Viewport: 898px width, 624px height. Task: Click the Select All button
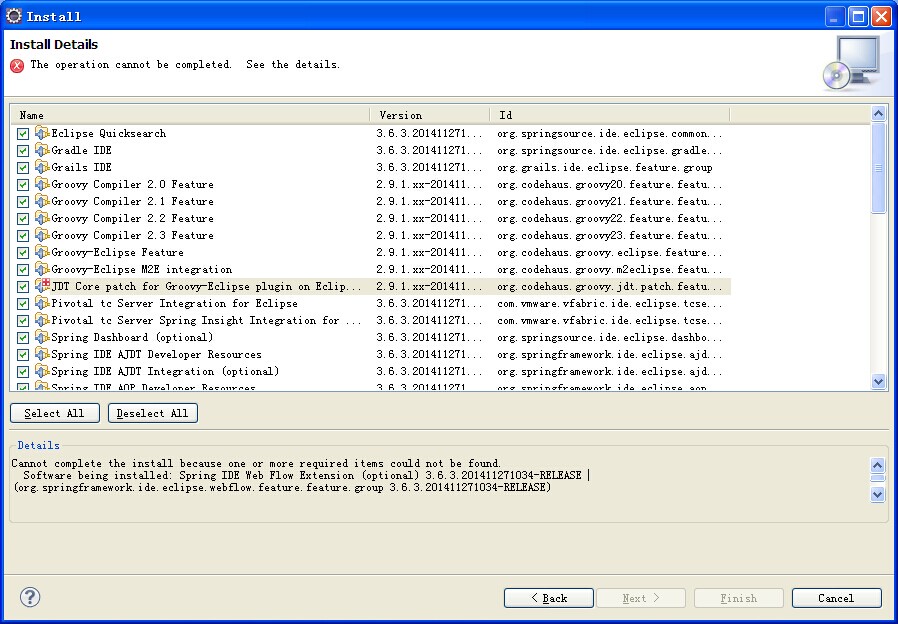tap(55, 413)
